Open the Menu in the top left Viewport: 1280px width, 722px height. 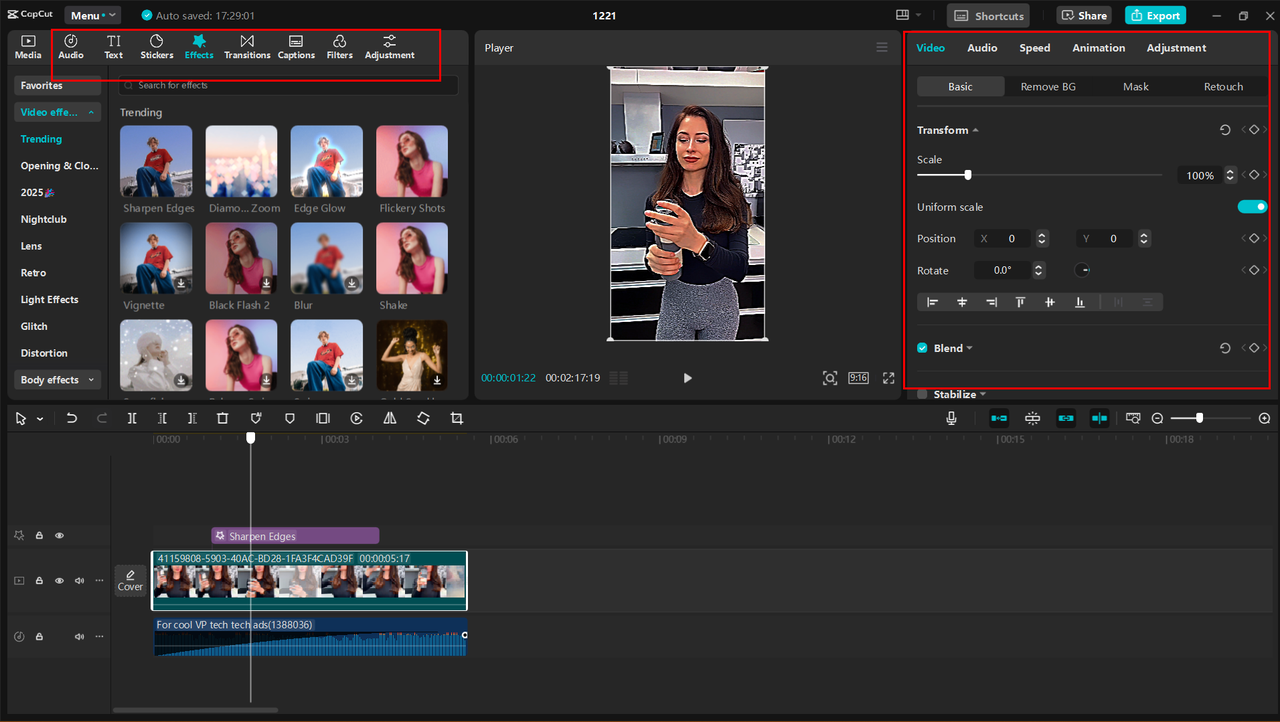pos(92,14)
